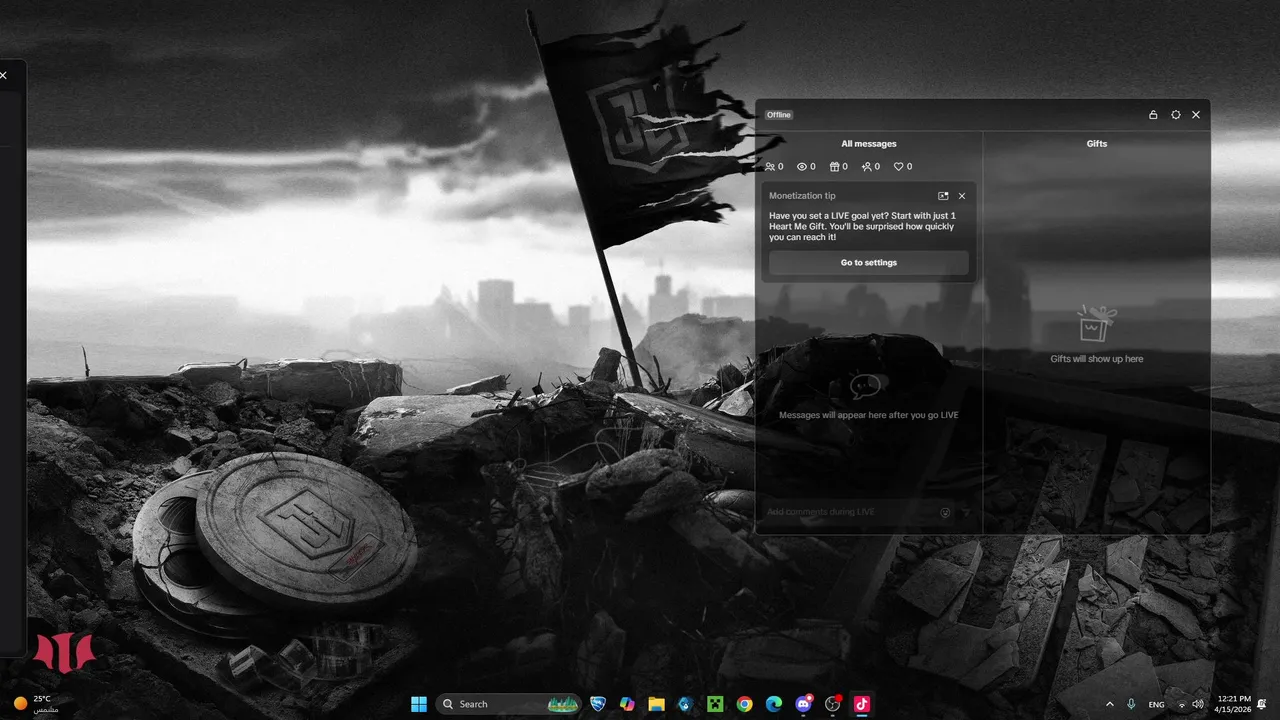
Task: Click the send comment arrow icon
Action: click(967, 513)
